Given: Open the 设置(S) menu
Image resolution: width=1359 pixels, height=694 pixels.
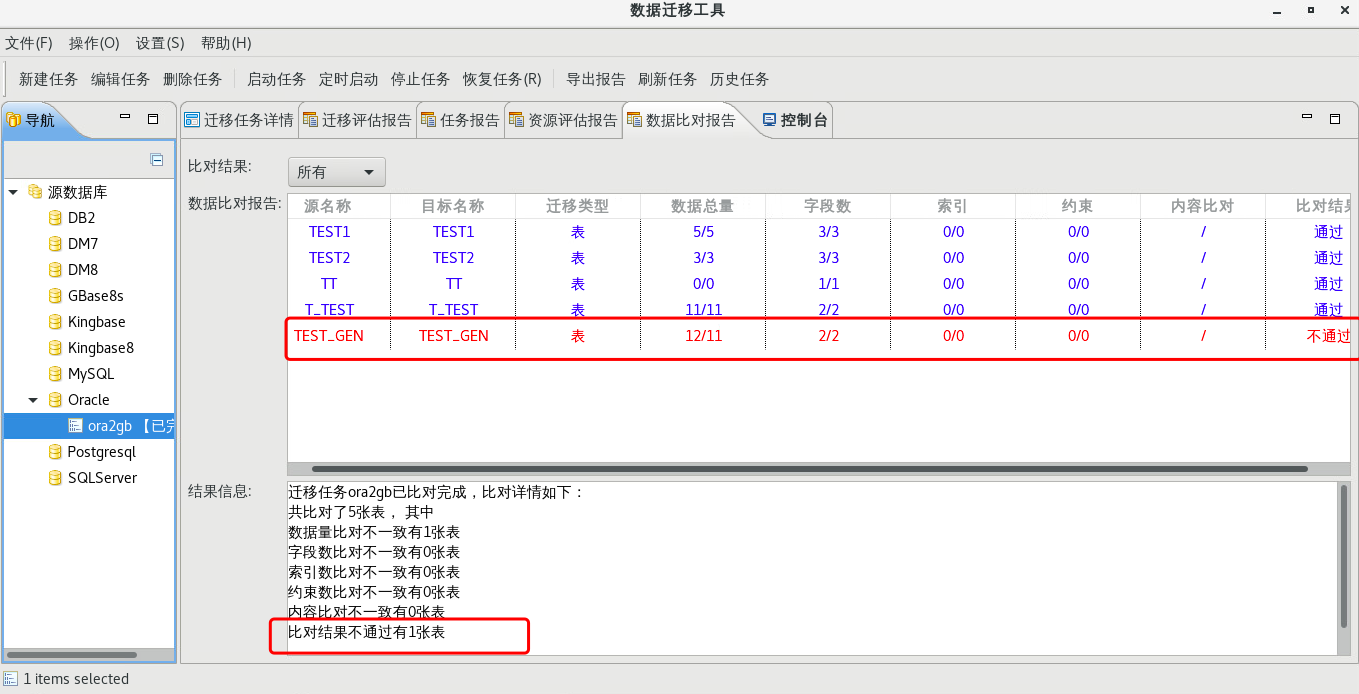Looking at the screenshot, I should click(160, 43).
